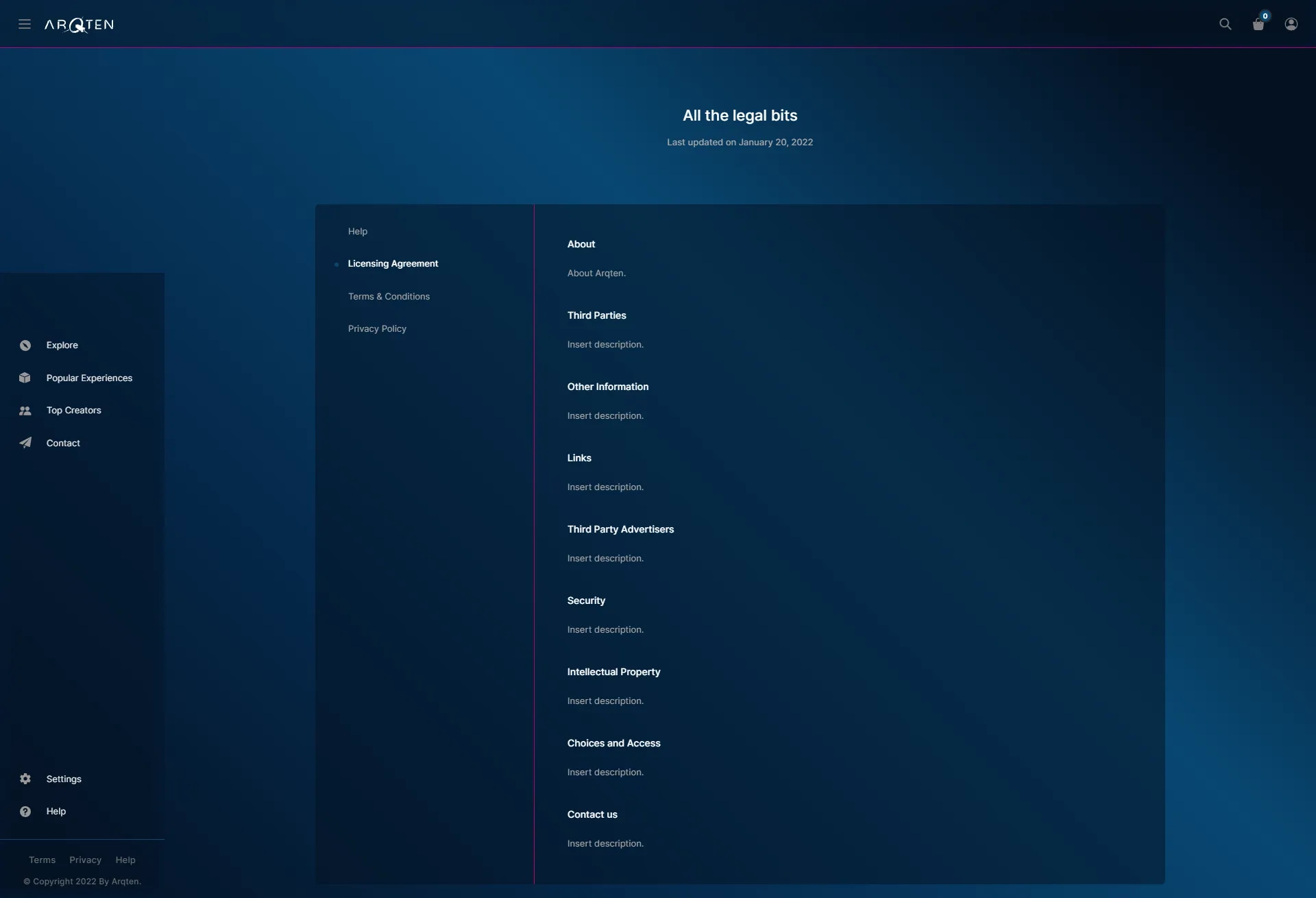1316x898 pixels.
Task: Open the user account icon
Action: point(1291,24)
